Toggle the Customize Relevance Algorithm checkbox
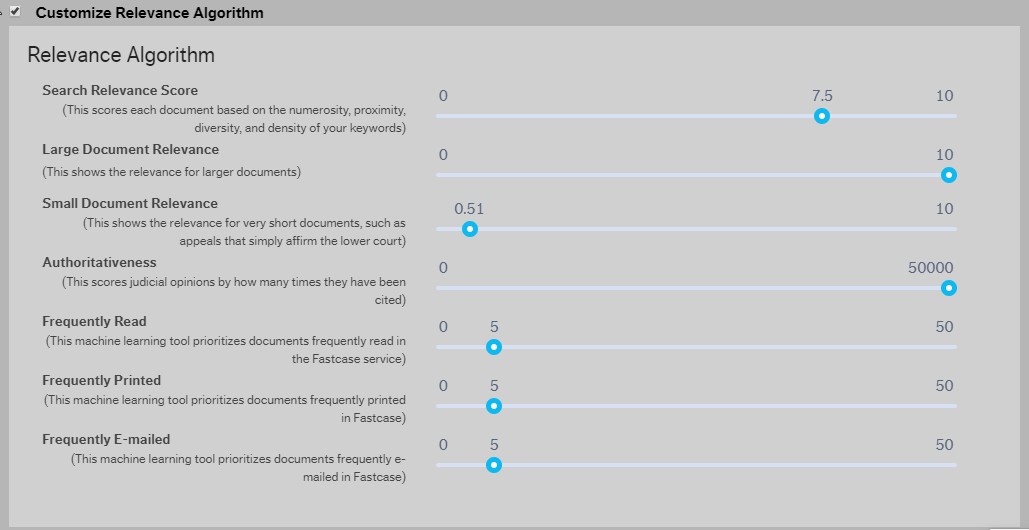 click(x=15, y=11)
